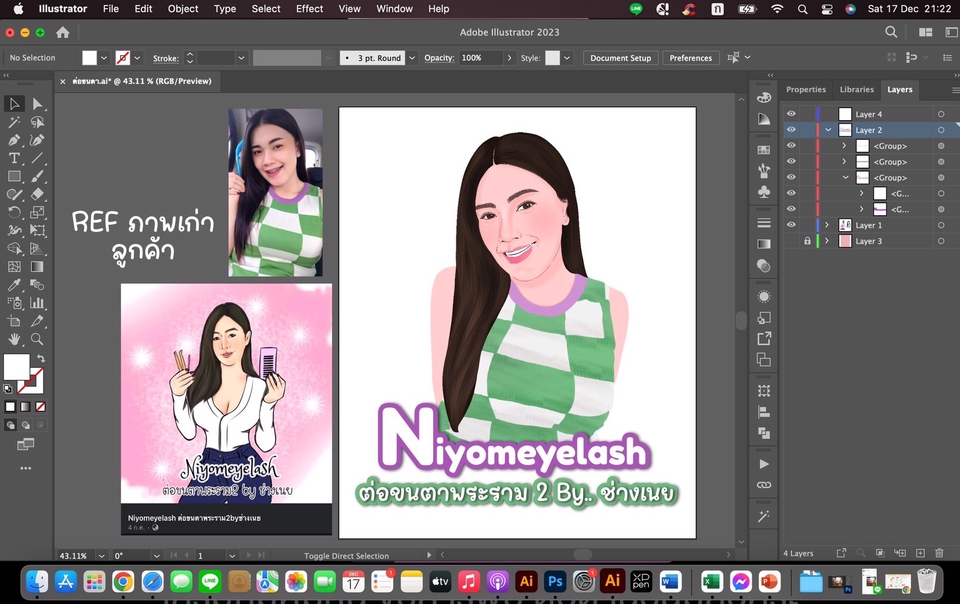The image size is (960, 604).
Task: Pick the Zoom tool in toolbar
Action: click(x=37, y=339)
